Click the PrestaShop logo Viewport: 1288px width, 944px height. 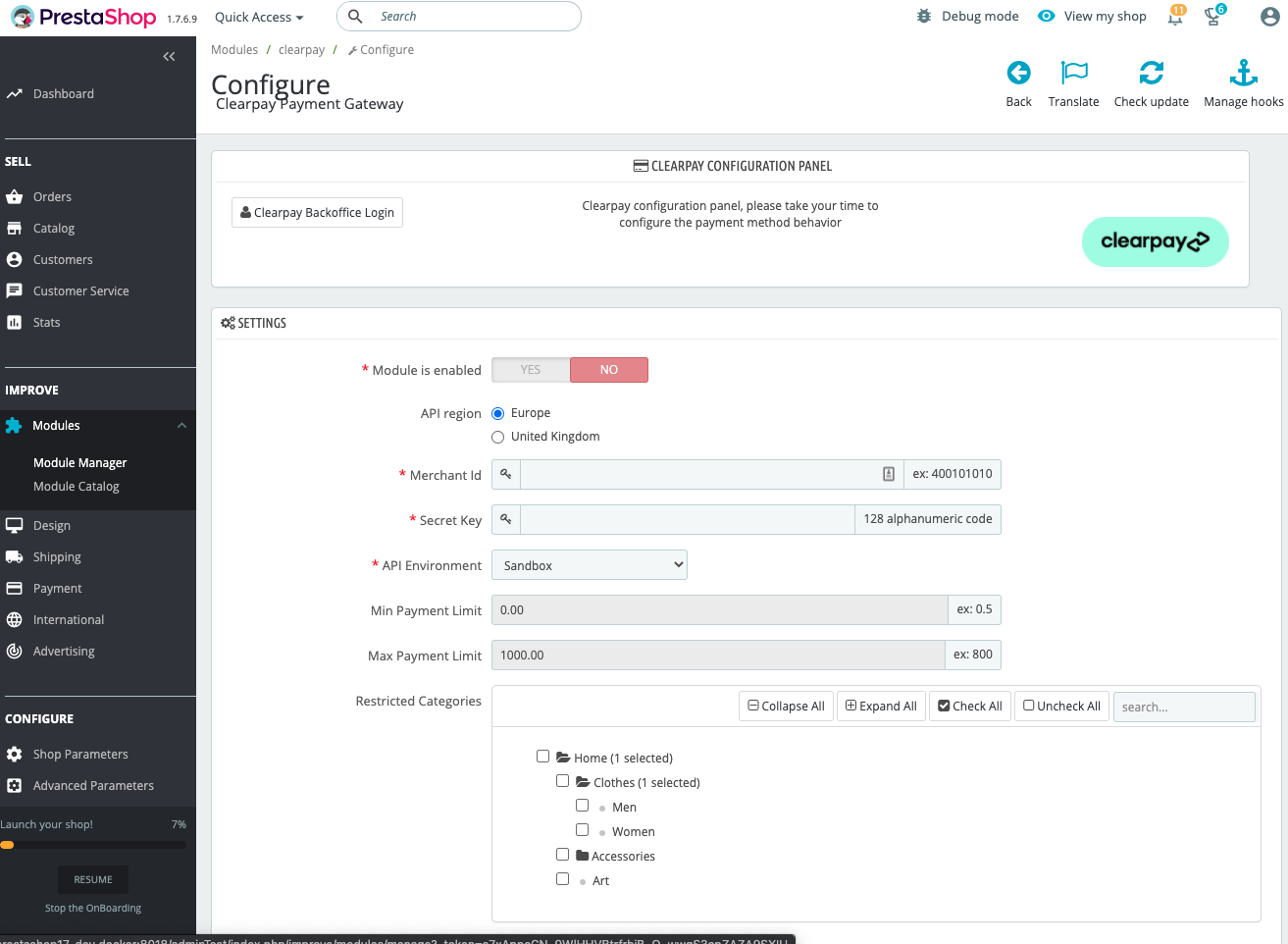click(83, 17)
